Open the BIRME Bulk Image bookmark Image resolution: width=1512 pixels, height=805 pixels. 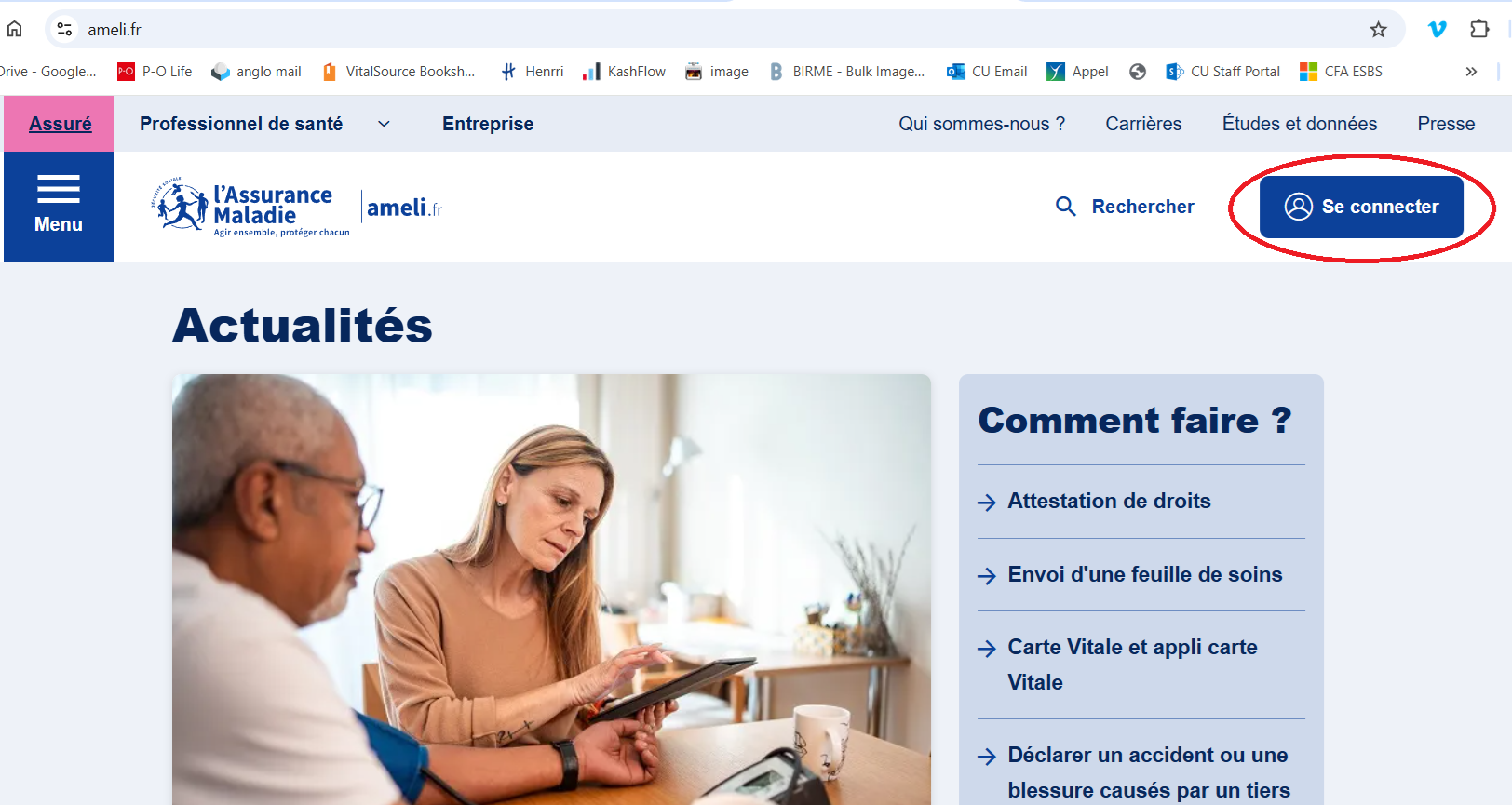click(x=846, y=72)
